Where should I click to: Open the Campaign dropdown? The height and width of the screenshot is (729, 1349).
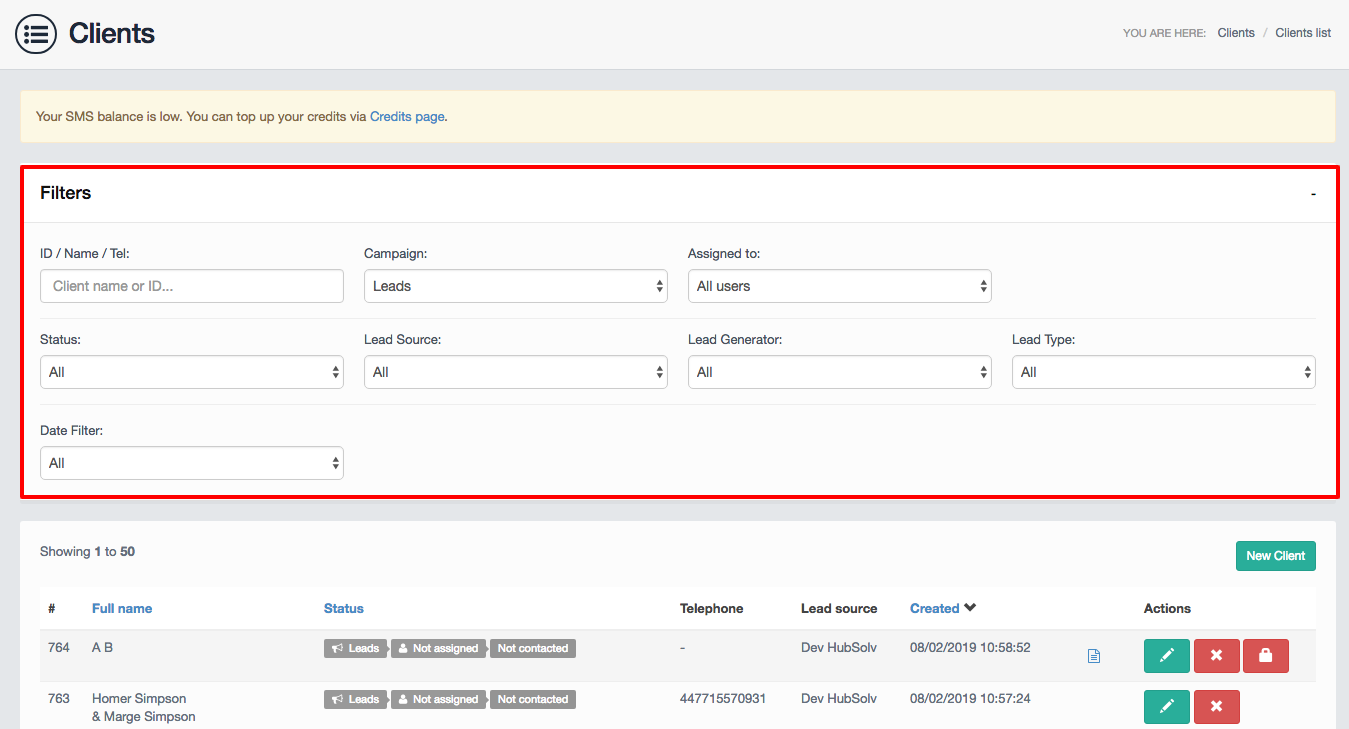tap(515, 286)
